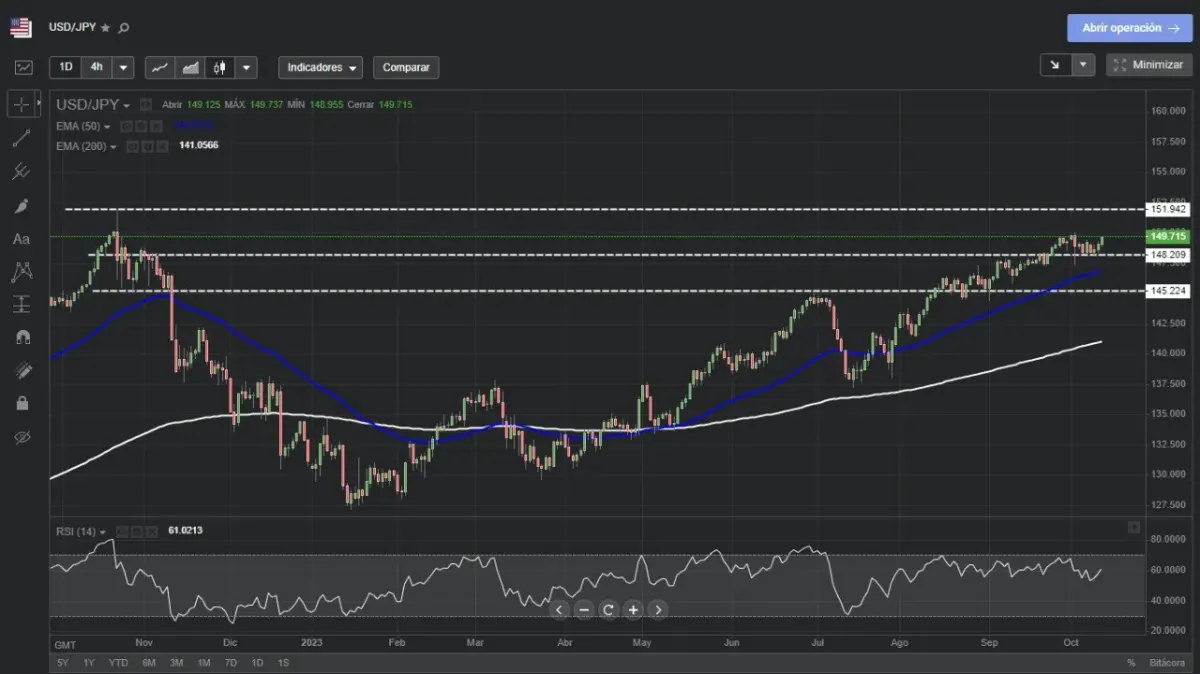
Task: Remove the RSI (14) indicator
Action: click(151, 532)
